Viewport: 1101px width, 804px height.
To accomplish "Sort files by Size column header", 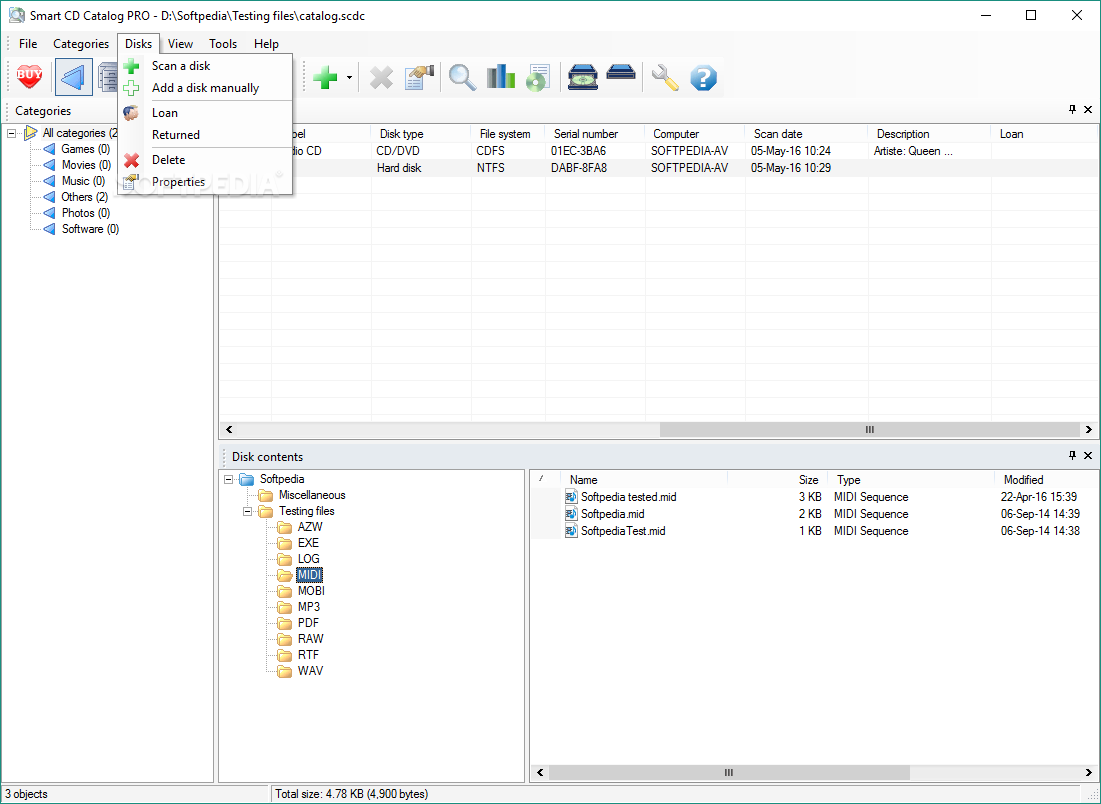I will pos(778,480).
